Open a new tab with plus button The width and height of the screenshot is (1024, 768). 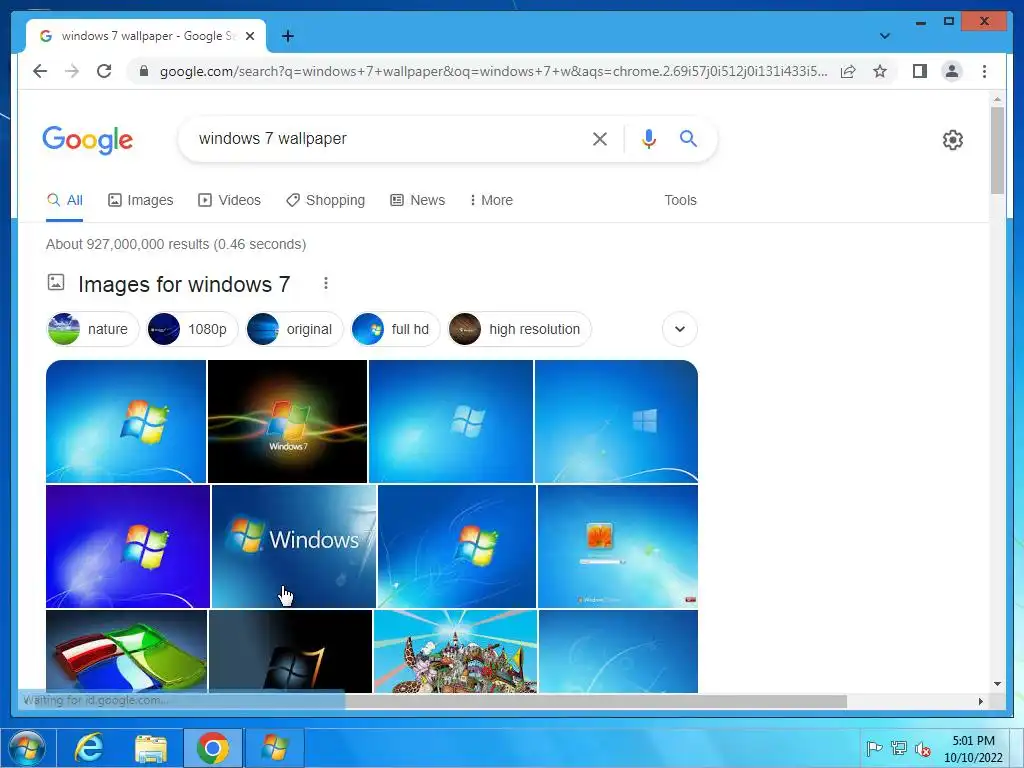coord(287,36)
